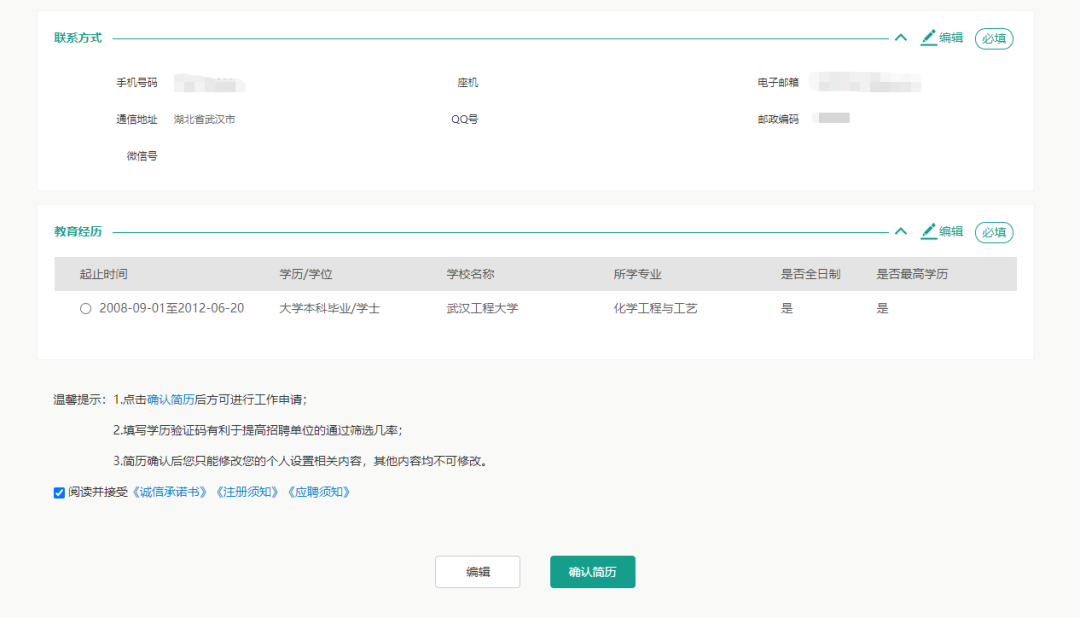Click the 微信号 label
Screen dimensions: 1080x618
point(142,156)
